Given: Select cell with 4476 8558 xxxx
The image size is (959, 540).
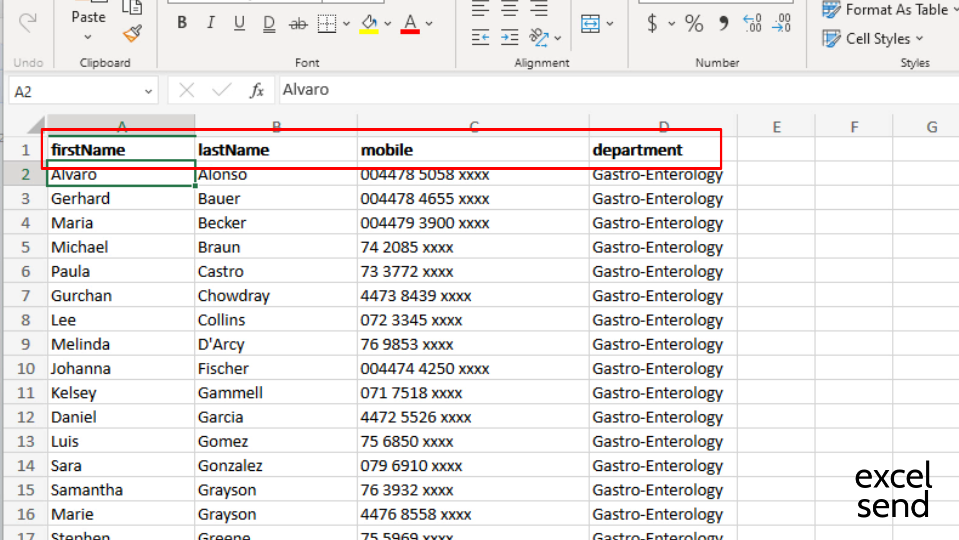Looking at the screenshot, I should (473, 514).
